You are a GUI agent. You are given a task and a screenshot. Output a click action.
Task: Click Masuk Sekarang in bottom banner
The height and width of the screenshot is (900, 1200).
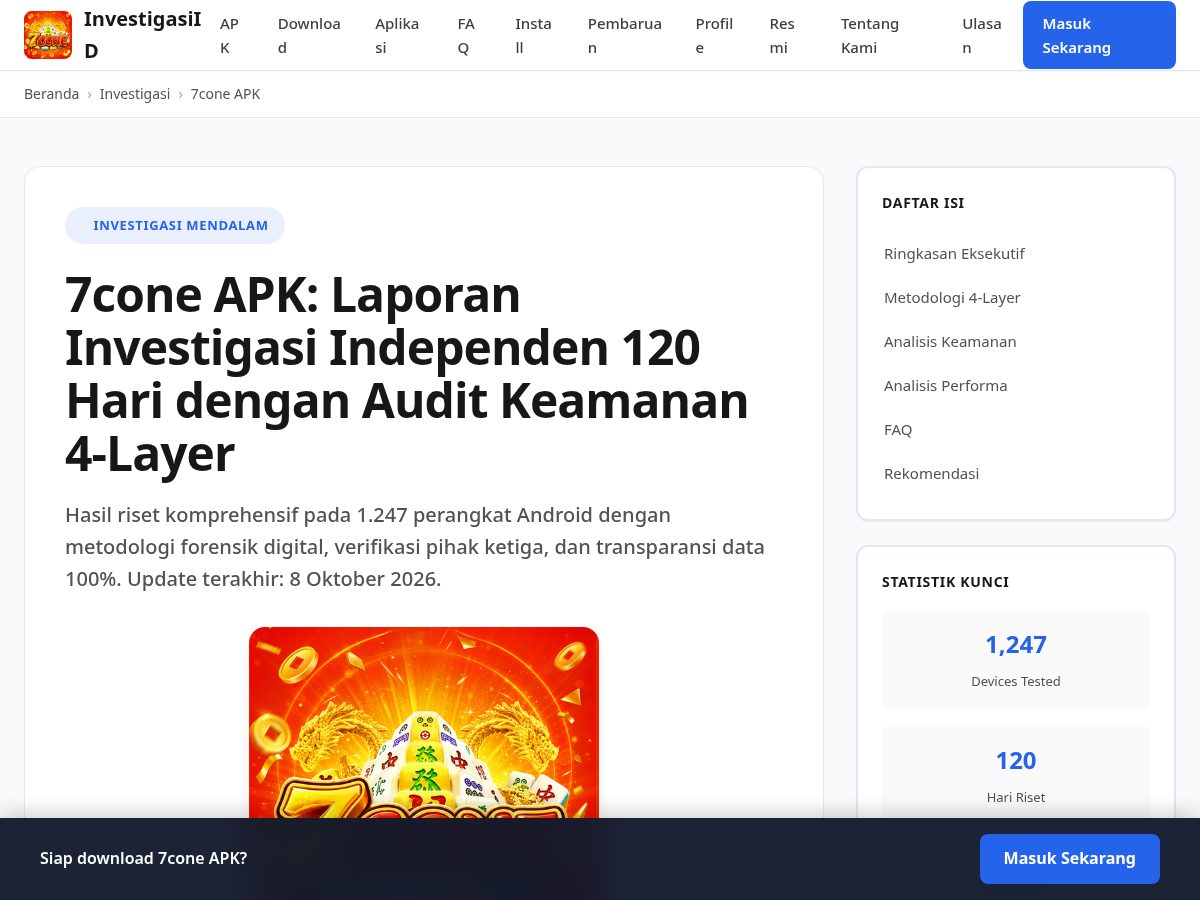(x=1070, y=859)
